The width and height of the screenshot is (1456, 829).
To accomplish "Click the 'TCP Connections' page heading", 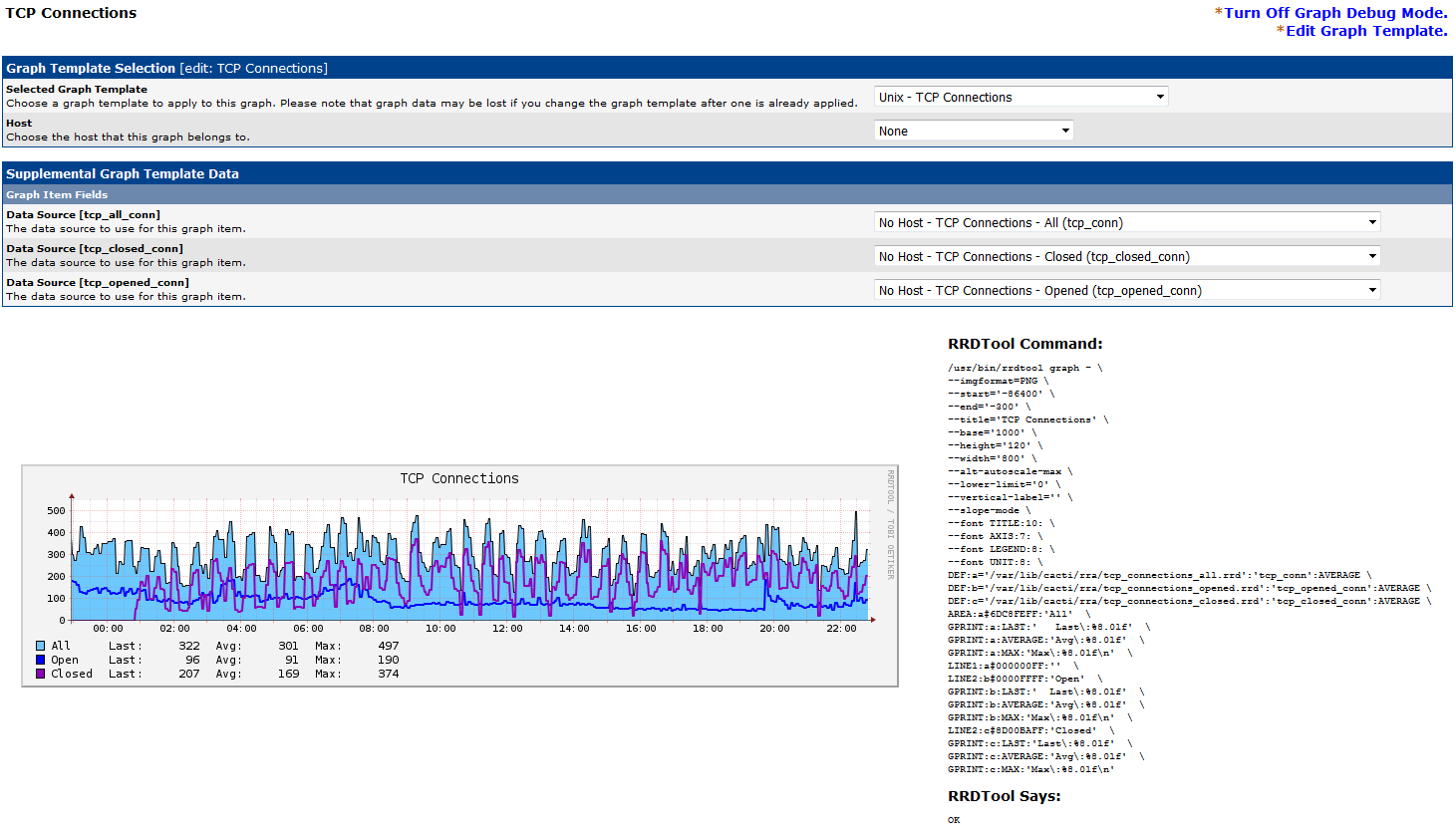I will tap(71, 13).
